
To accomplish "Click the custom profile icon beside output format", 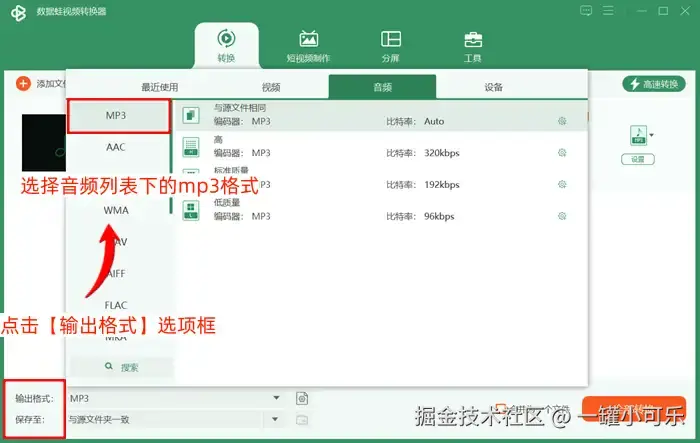I will 302,398.
